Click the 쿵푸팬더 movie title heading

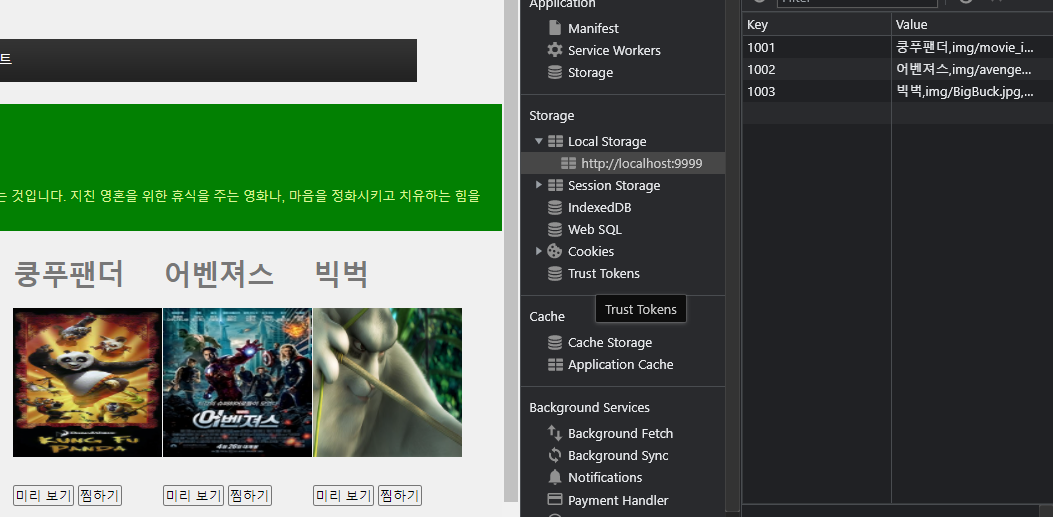point(68,274)
